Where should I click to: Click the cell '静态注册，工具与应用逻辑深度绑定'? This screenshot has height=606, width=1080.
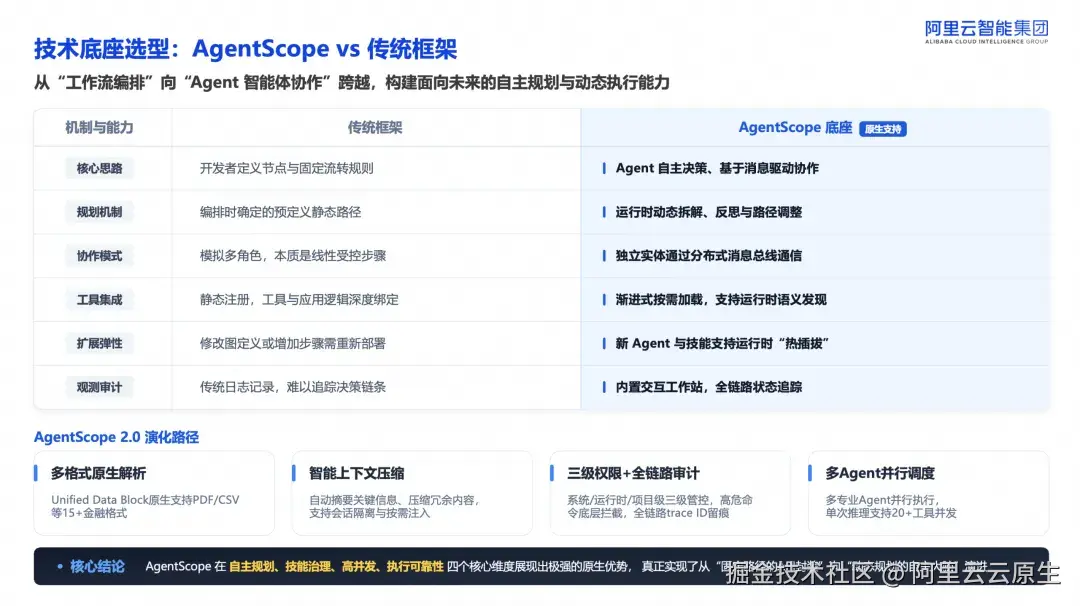coord(299,300)
